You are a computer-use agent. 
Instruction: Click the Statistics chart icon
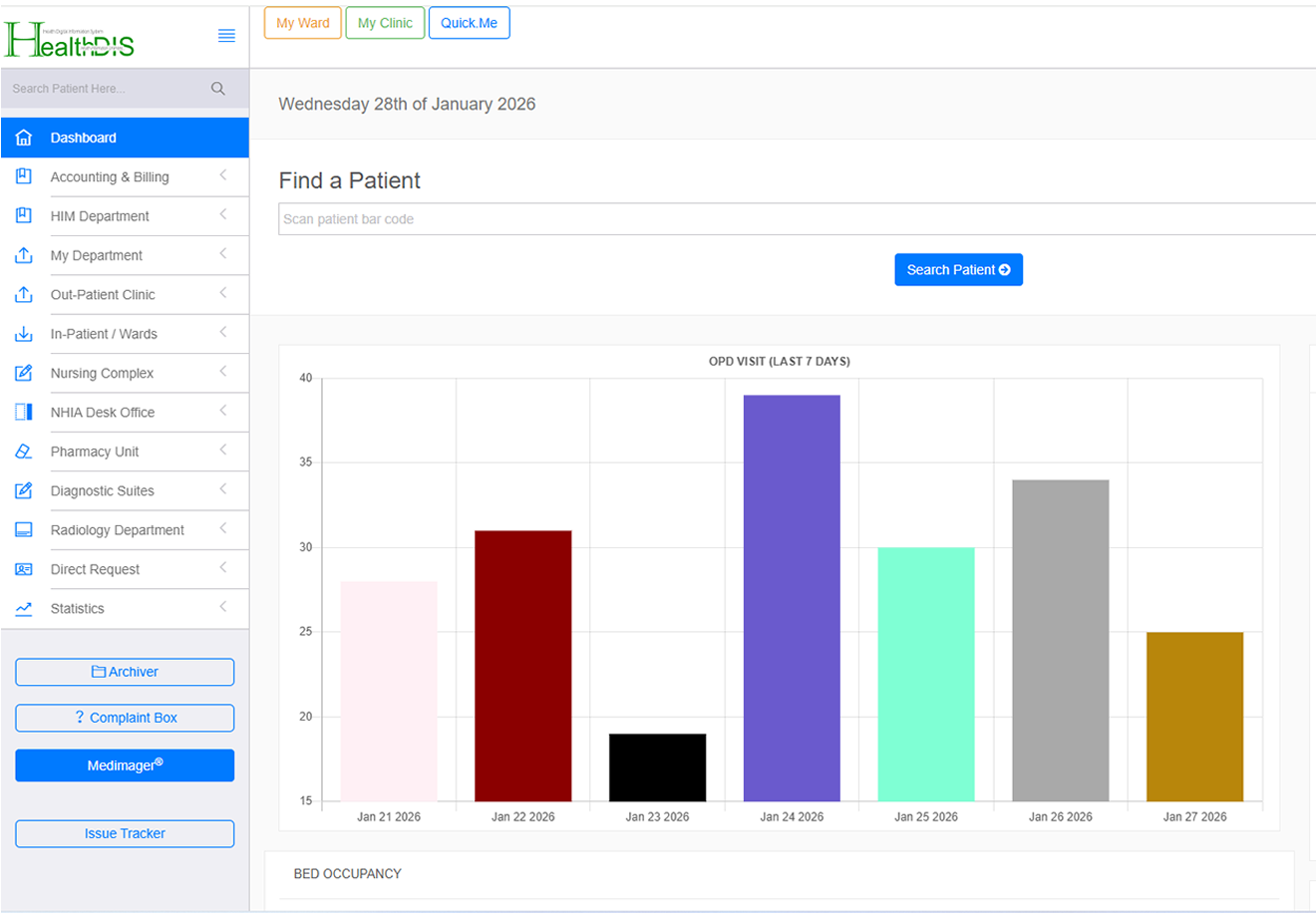tap(24, 609)
